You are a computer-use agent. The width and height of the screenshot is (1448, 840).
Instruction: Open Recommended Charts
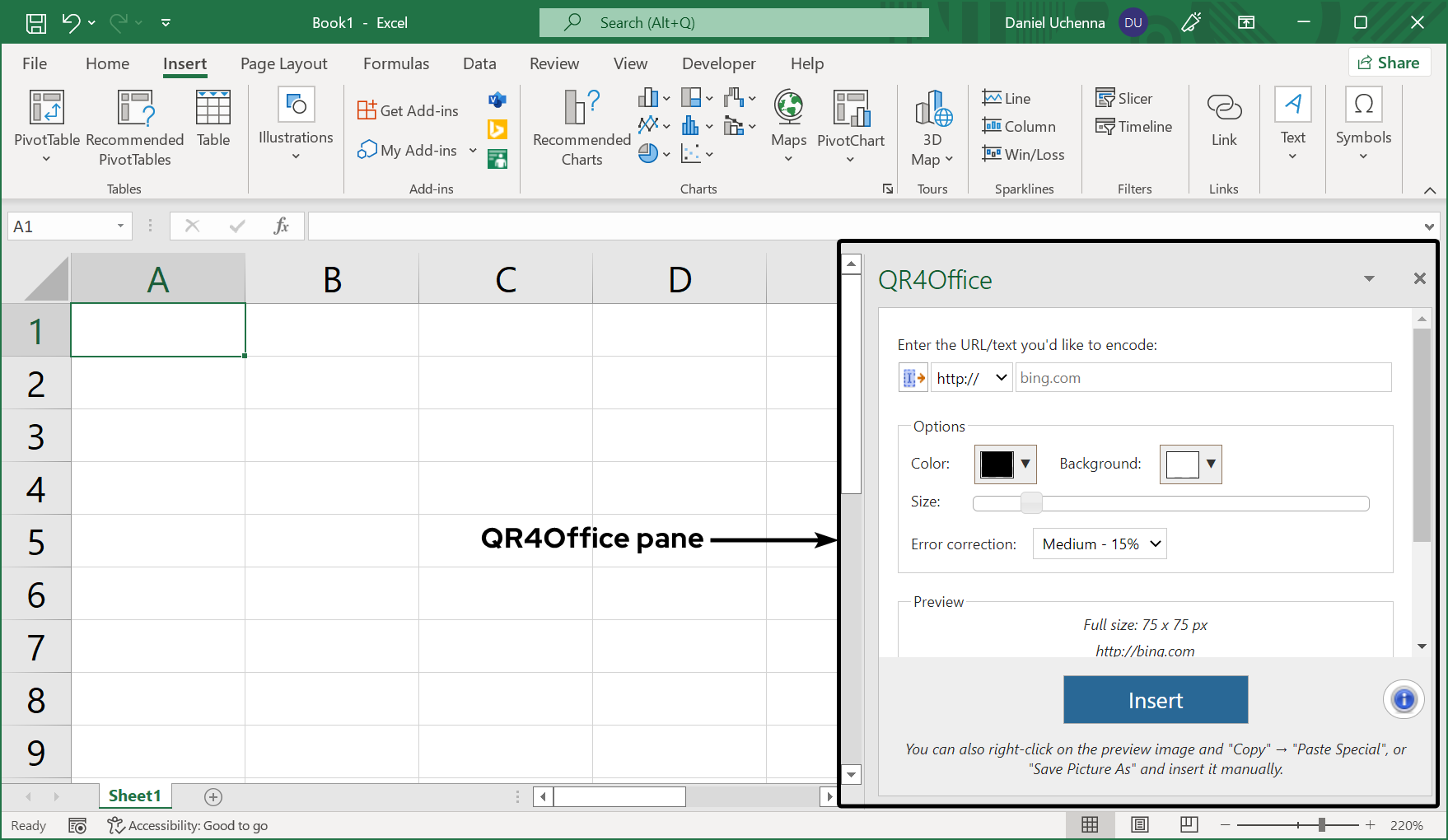(x=582, y=128)
